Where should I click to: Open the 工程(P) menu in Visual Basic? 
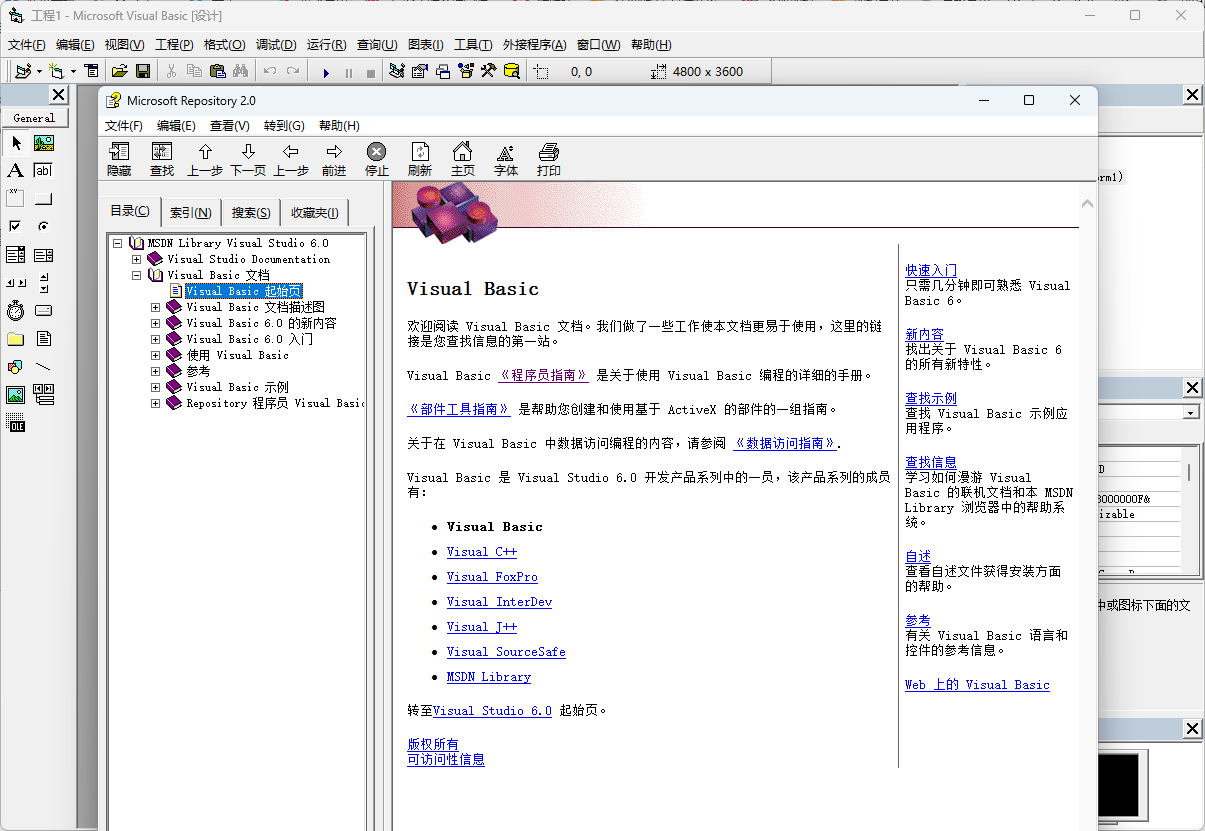coord(174,45)
